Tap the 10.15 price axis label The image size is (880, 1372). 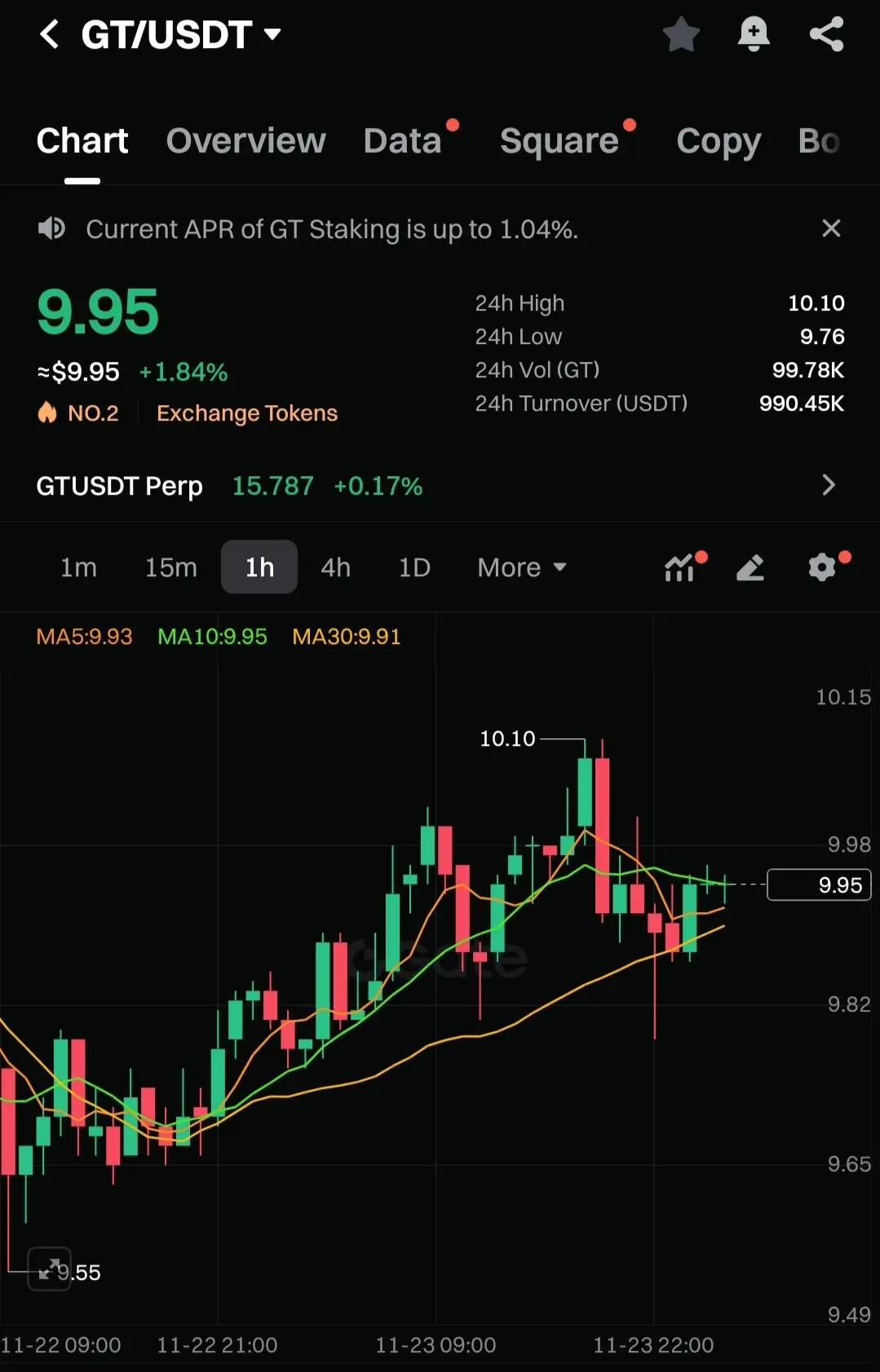(843, 697)
